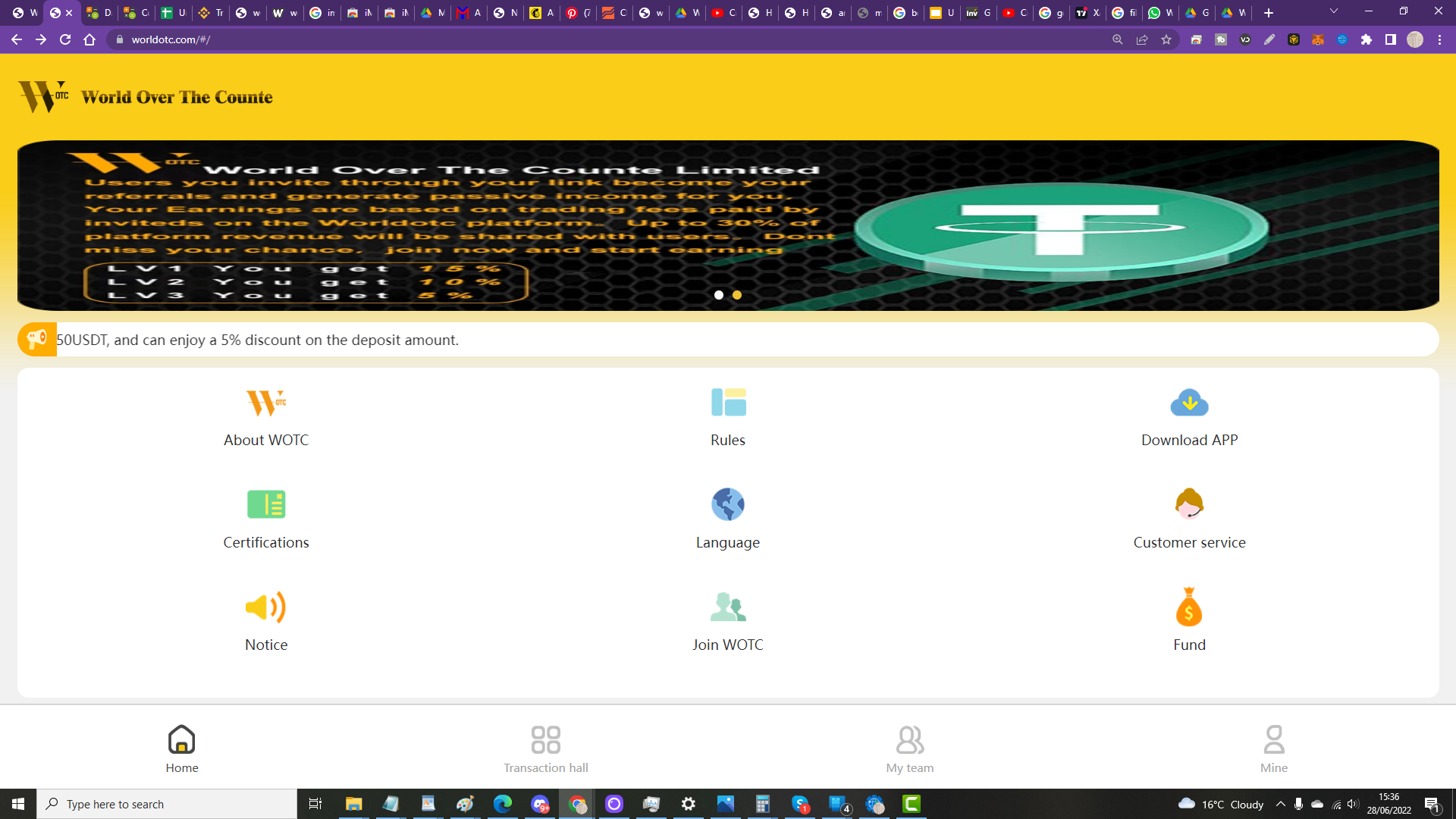Open the Windows Start menu
The image size is (1456, 819).
(18, 804)
